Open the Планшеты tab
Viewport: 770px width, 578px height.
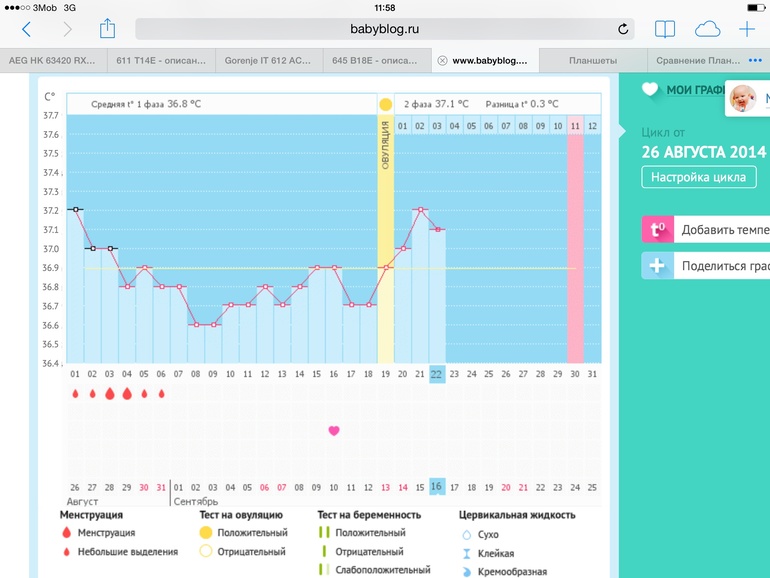point(592,60)
